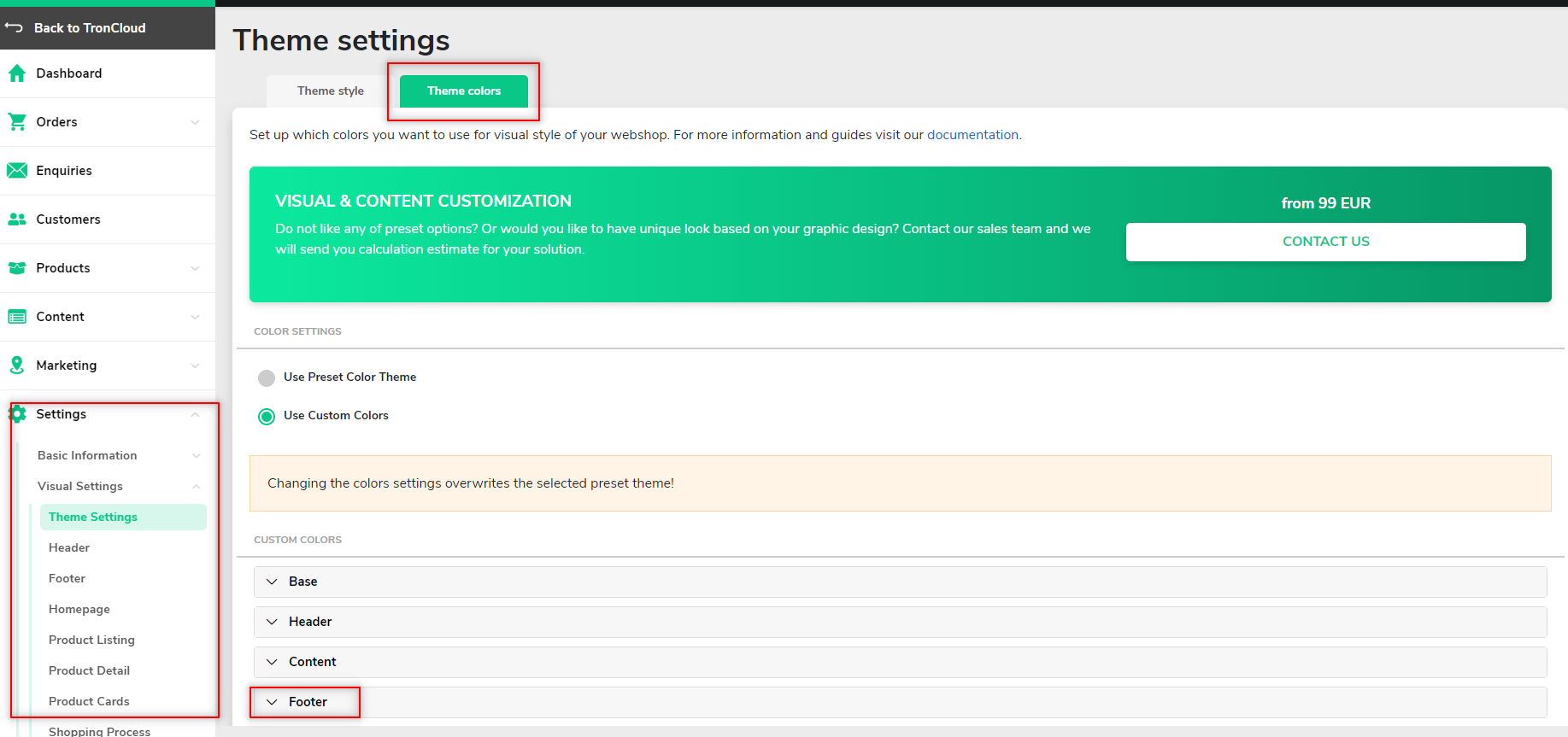Collapse the Settings menu chevron
This screenshot has height=737, width=1568.
196,414
